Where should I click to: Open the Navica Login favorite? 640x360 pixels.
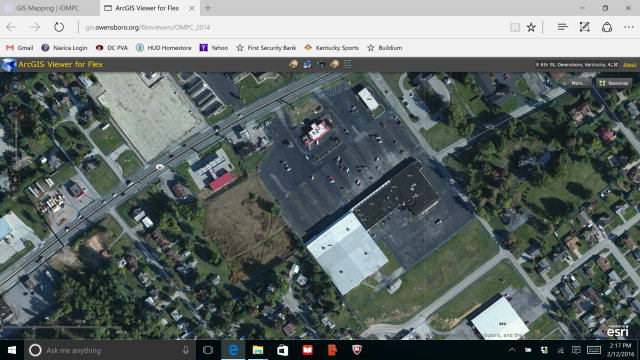(x=64, y=48)
